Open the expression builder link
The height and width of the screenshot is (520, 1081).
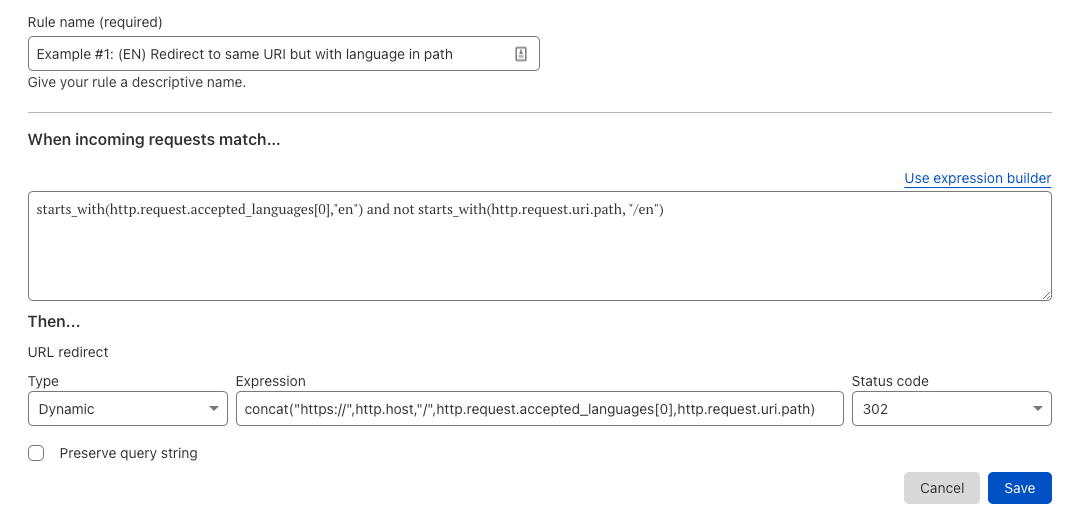(977, 178)
